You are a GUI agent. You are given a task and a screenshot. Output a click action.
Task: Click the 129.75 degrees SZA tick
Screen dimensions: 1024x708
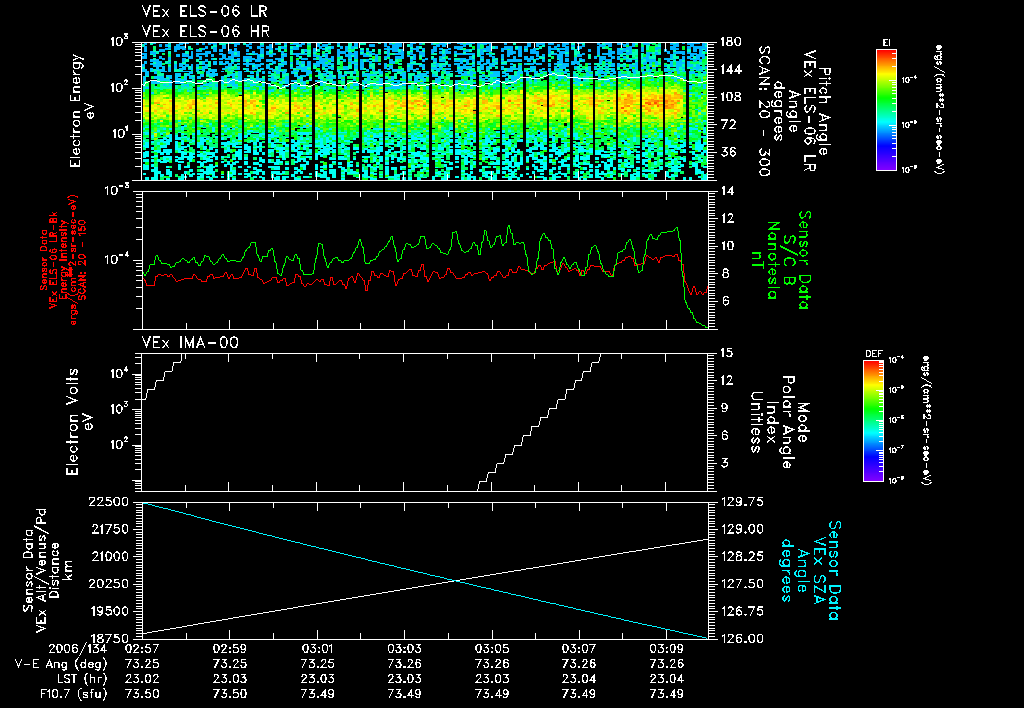click(x=742, y=502)
